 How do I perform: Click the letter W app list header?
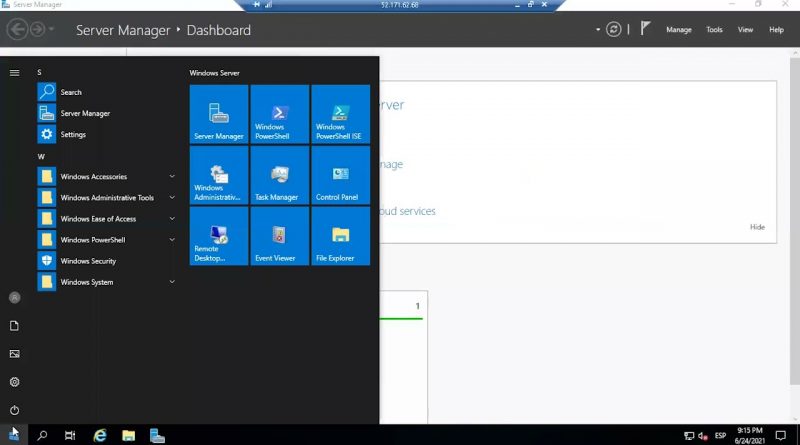[x=41, y=156]
